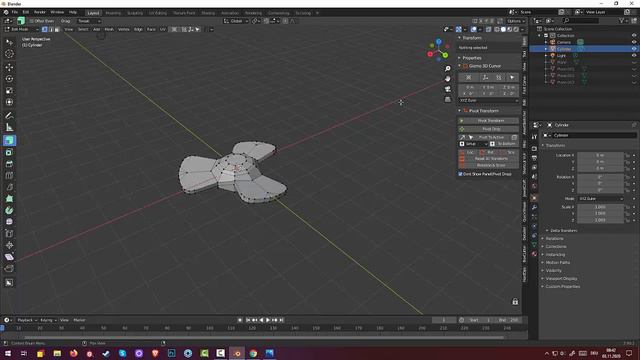Toggle X-ray display in viewport header
The height and width of the screenshot is (360, 640).
click(489, 29)
